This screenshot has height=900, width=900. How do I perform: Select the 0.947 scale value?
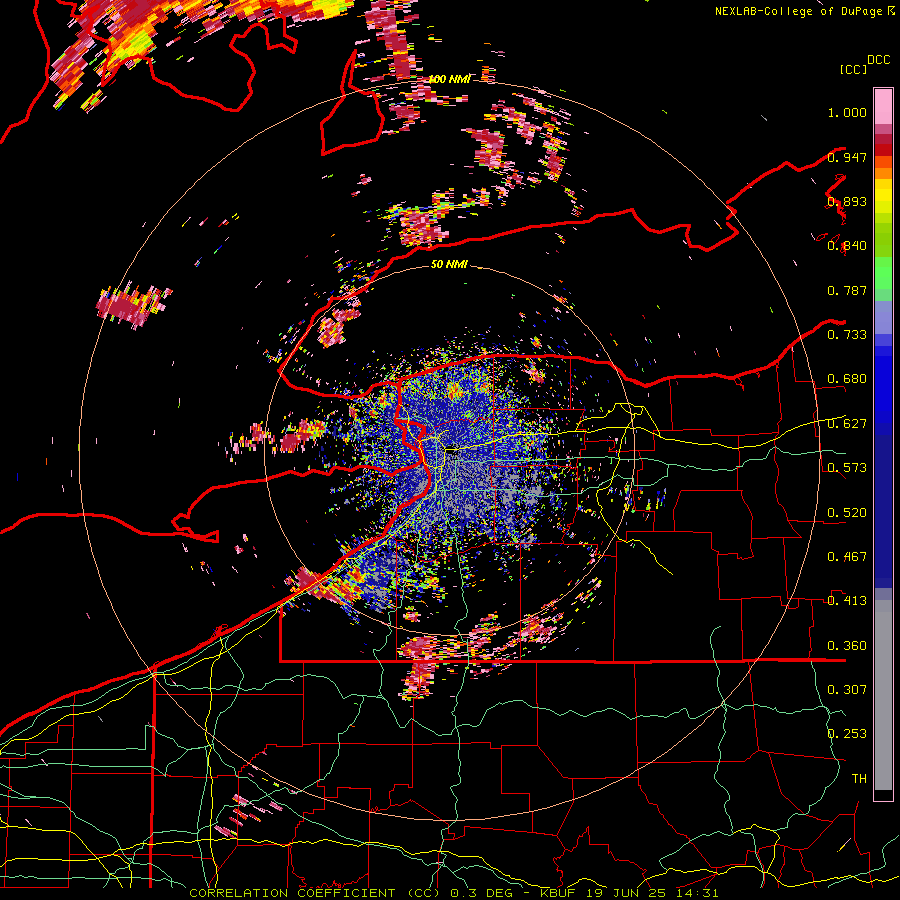click(847, 157)
